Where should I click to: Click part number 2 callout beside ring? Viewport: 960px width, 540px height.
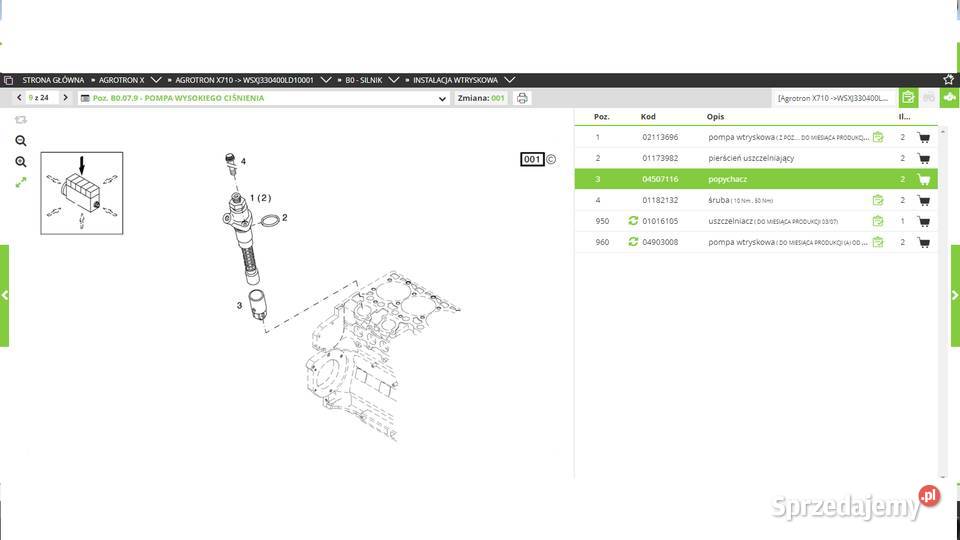coord(285,217)
